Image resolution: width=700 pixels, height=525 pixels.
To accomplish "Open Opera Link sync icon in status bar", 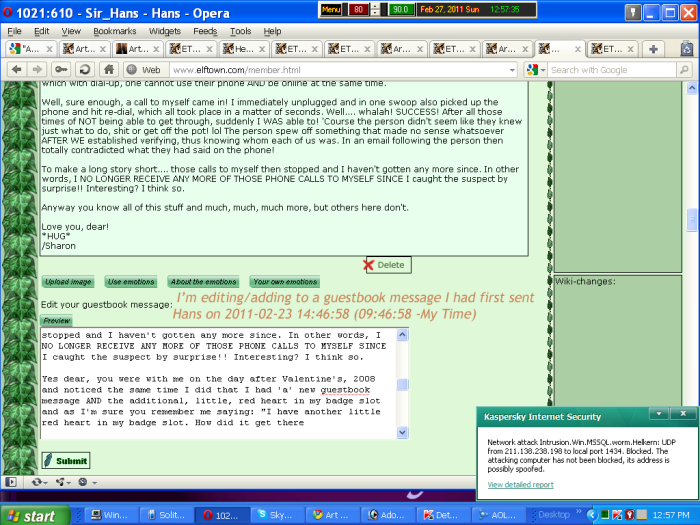I will pos(39,482).
